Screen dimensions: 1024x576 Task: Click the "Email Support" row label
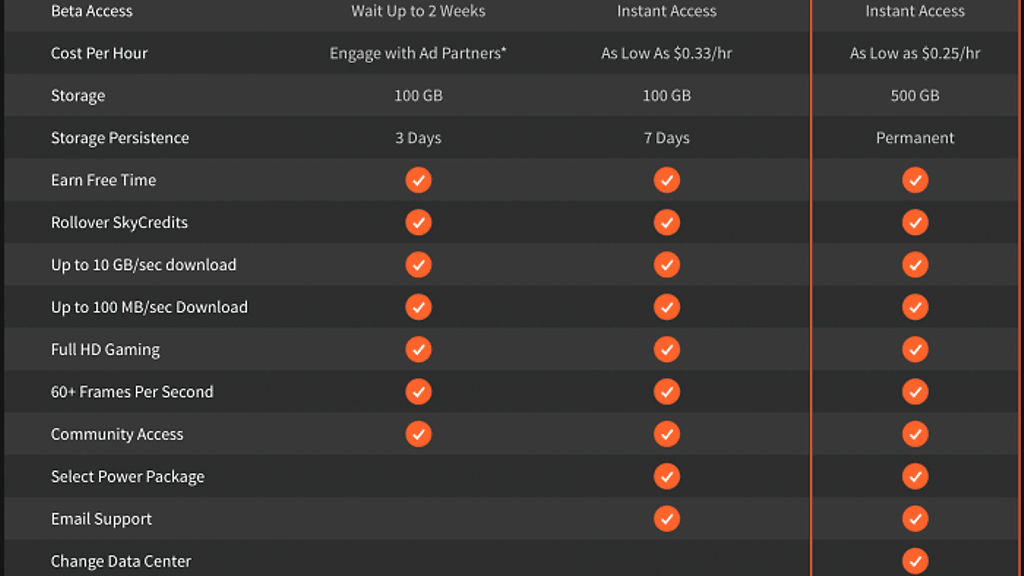pyautogui.click(x=102, y=519)
